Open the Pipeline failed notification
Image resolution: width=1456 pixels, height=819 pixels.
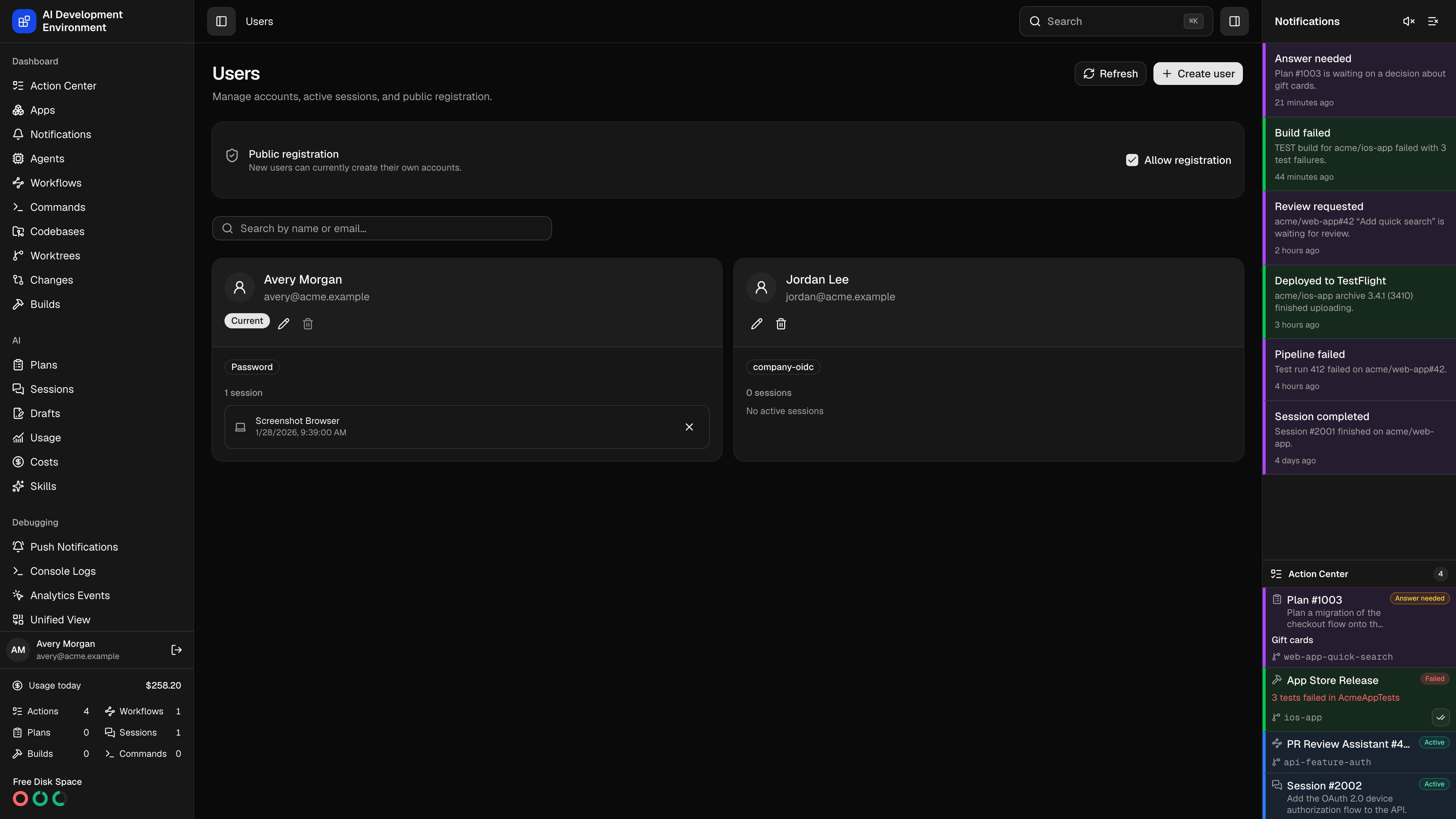[x=1359, y=370]
